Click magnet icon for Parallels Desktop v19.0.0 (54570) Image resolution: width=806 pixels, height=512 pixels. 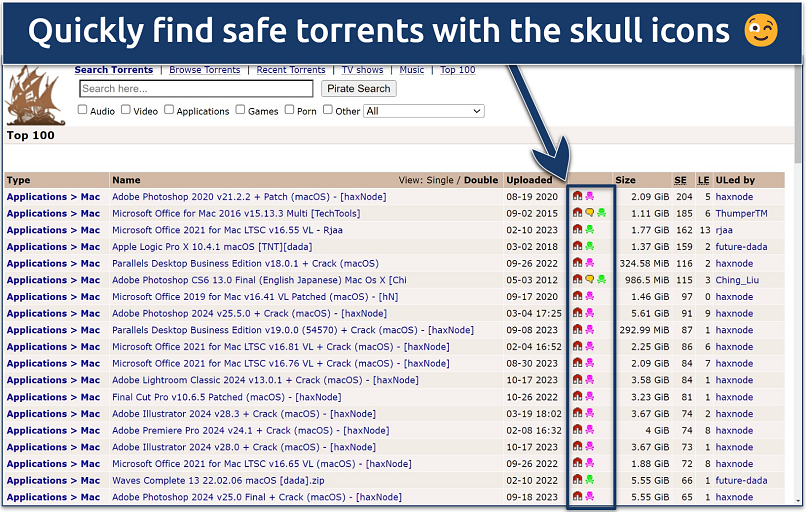(x=577, y=330)
